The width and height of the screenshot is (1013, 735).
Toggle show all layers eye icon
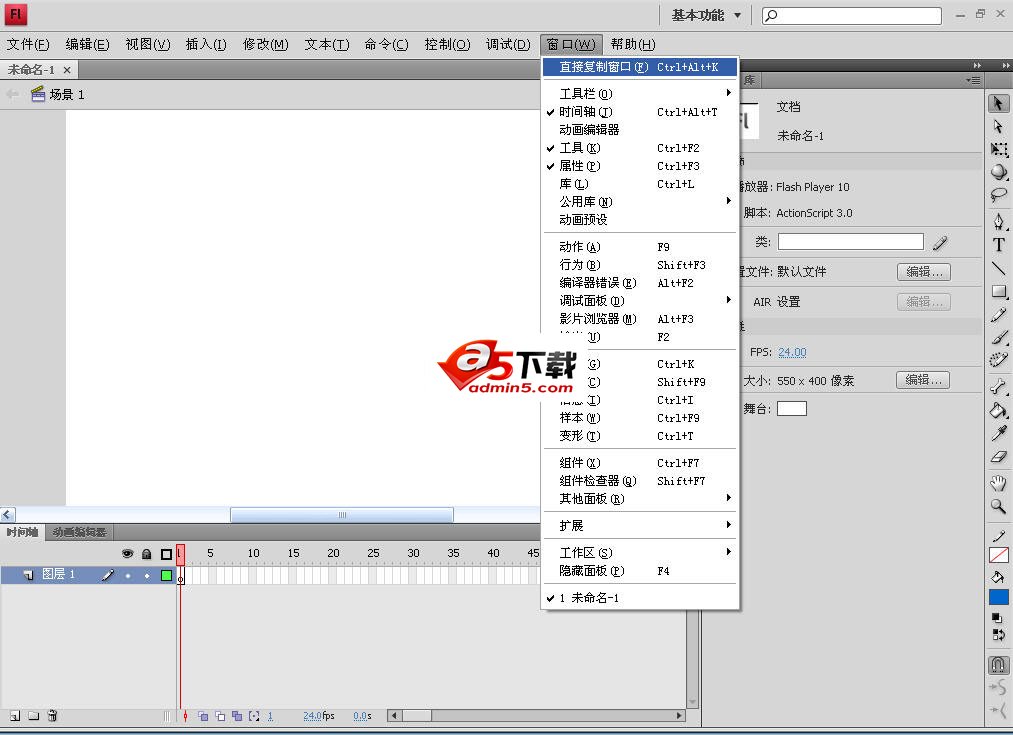127,554
